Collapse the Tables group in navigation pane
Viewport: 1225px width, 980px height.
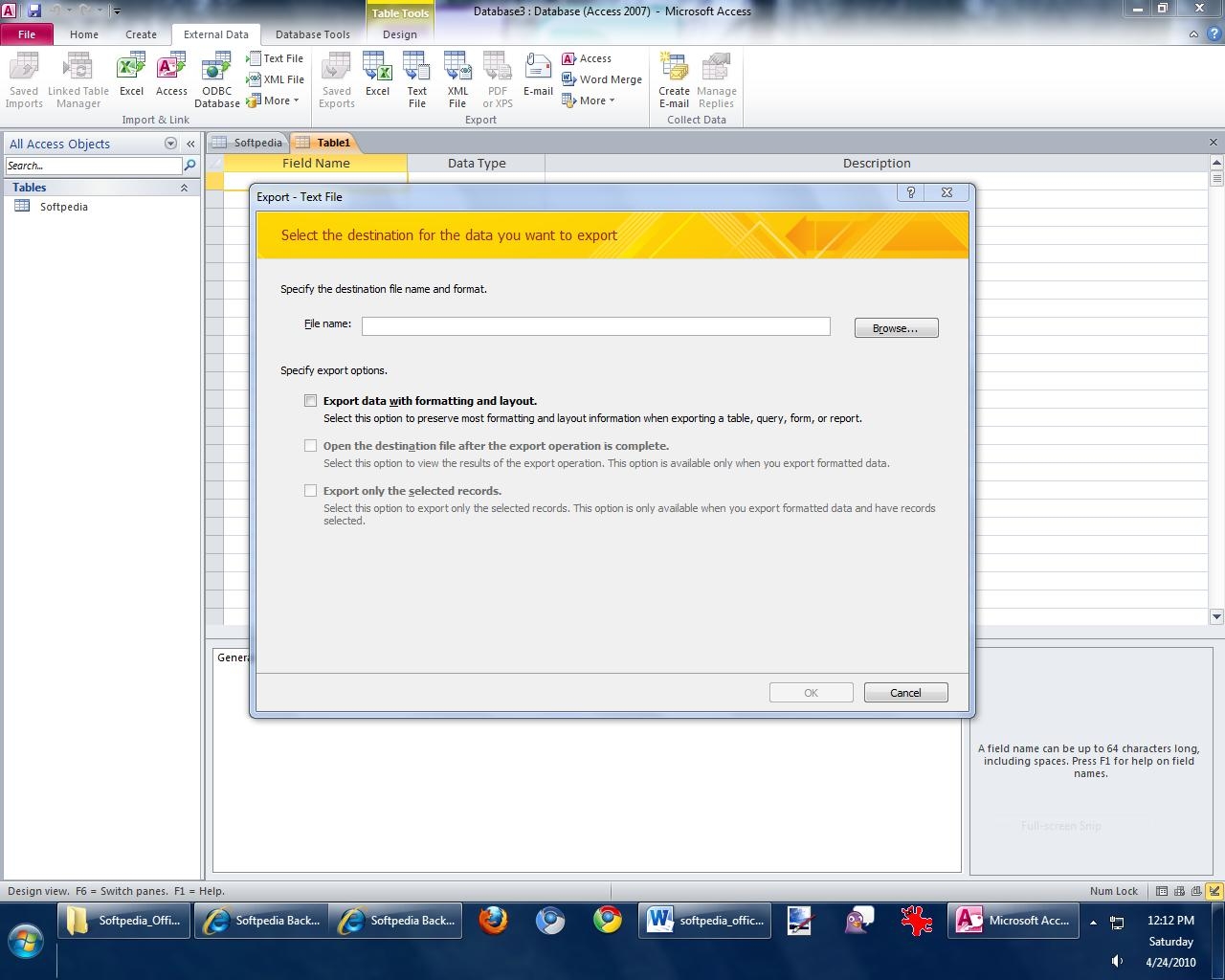[x=184, y=189]
